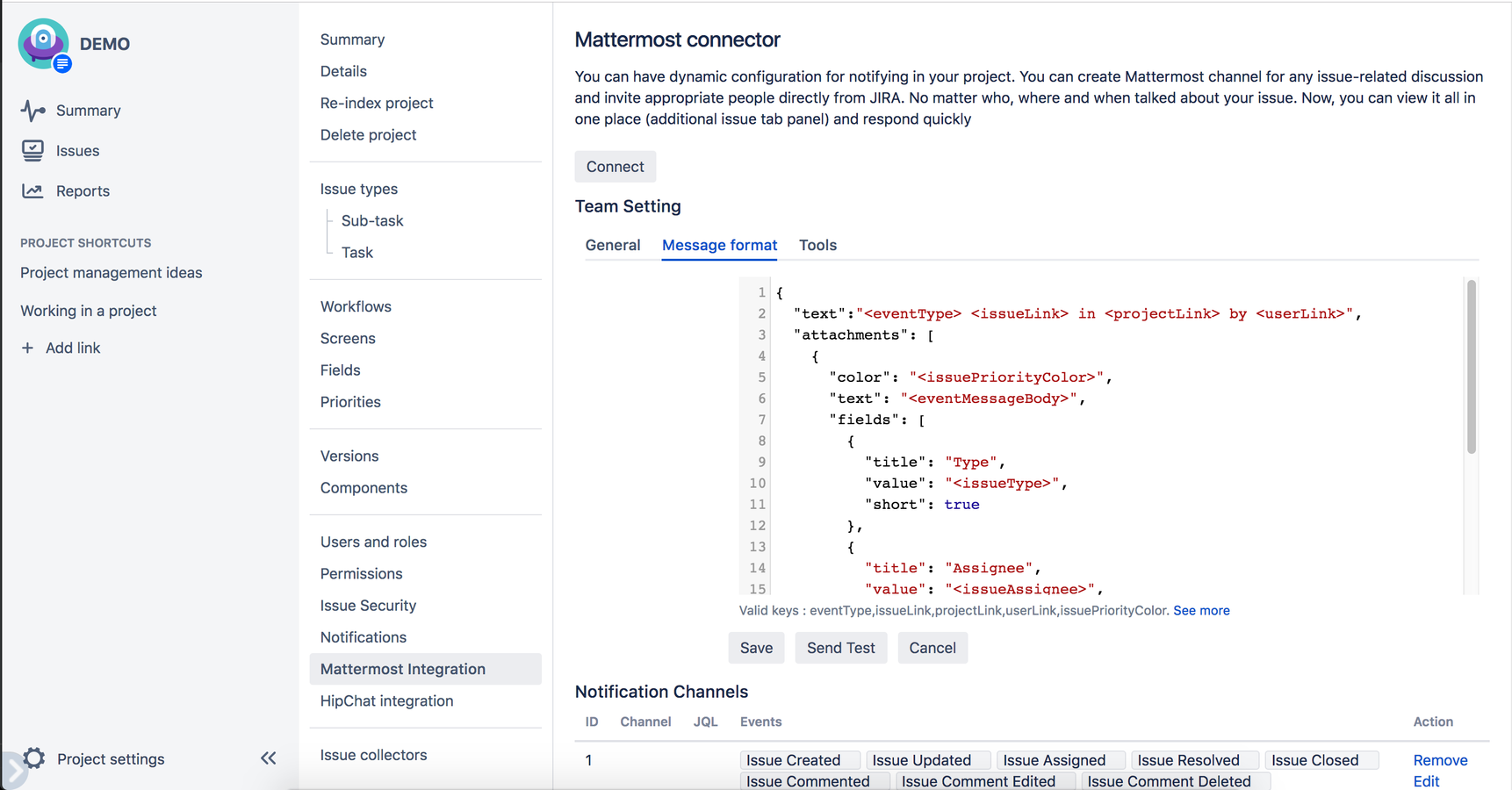This screenshot has width=1512, height=790.
Task: Click the Project settings gear icon
Action: (34, 758)
